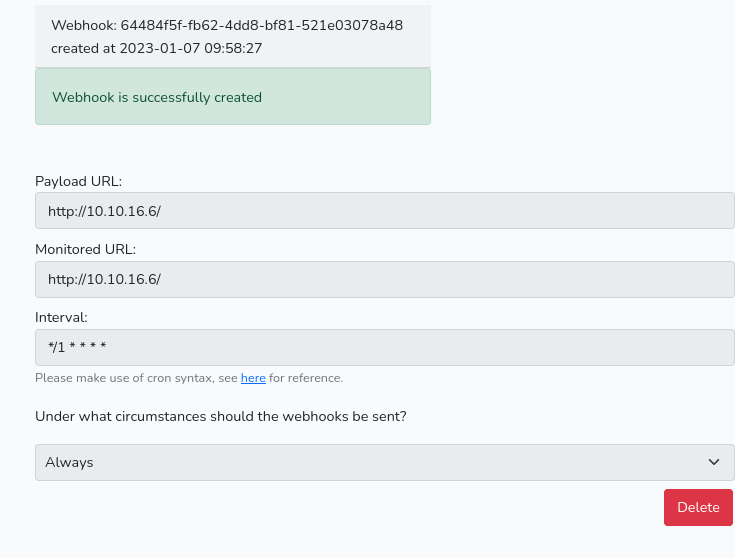Click the time 09:58:27 in the header
Image resolution: width=735 pixels, height=558 pixels.
(233, 48)
